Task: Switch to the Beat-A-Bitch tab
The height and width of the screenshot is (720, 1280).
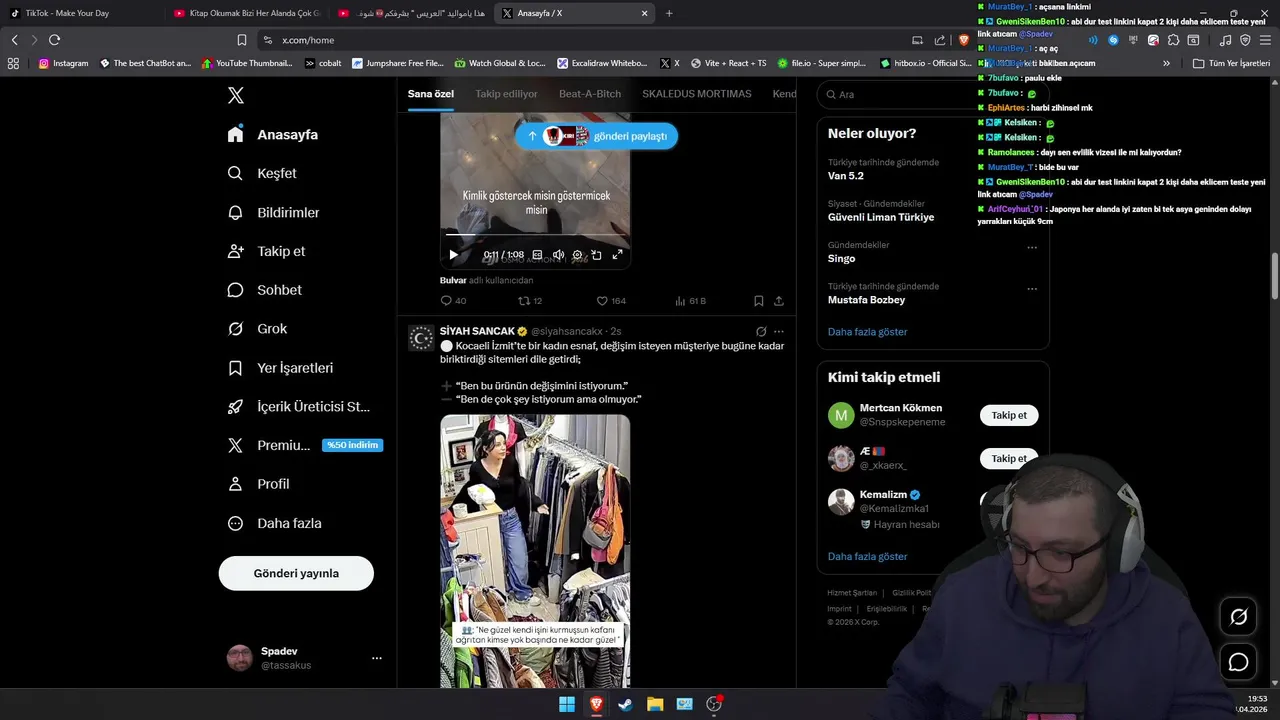Action: [x=590, y=94]
